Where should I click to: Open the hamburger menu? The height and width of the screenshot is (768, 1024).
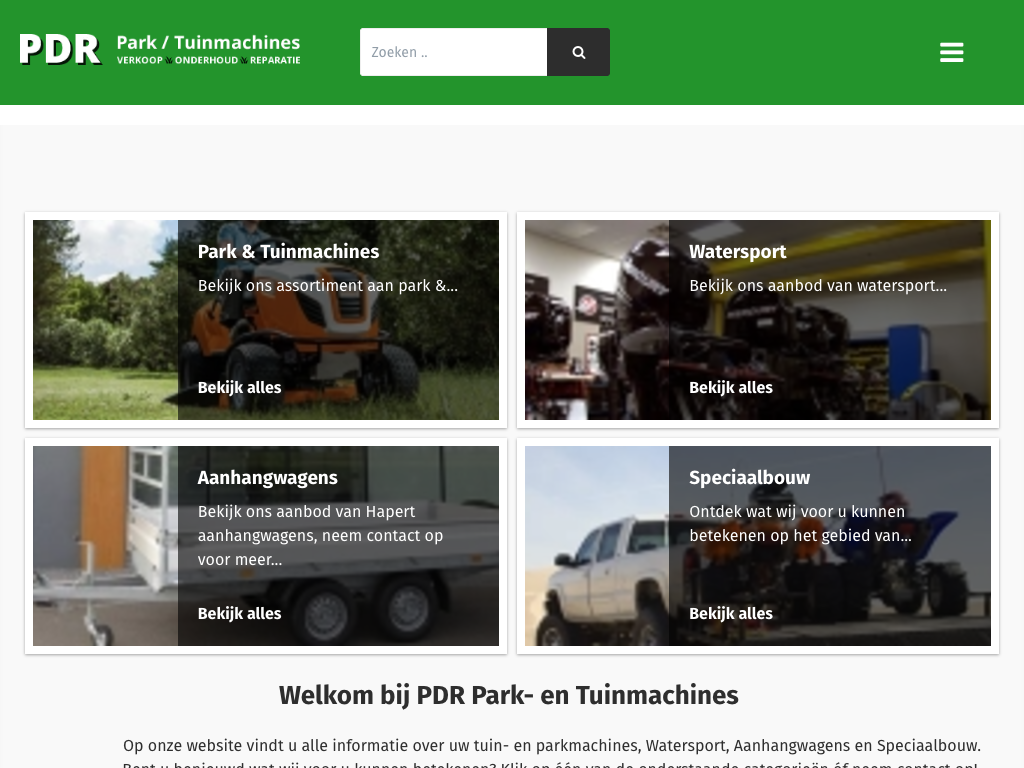pos(952,52)
